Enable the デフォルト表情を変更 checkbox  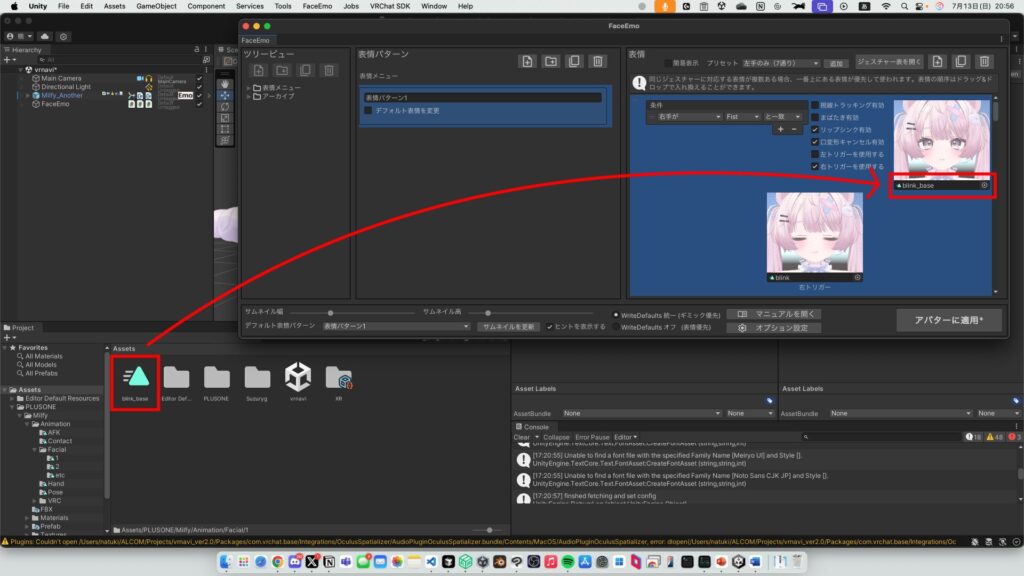pos(368,110)
